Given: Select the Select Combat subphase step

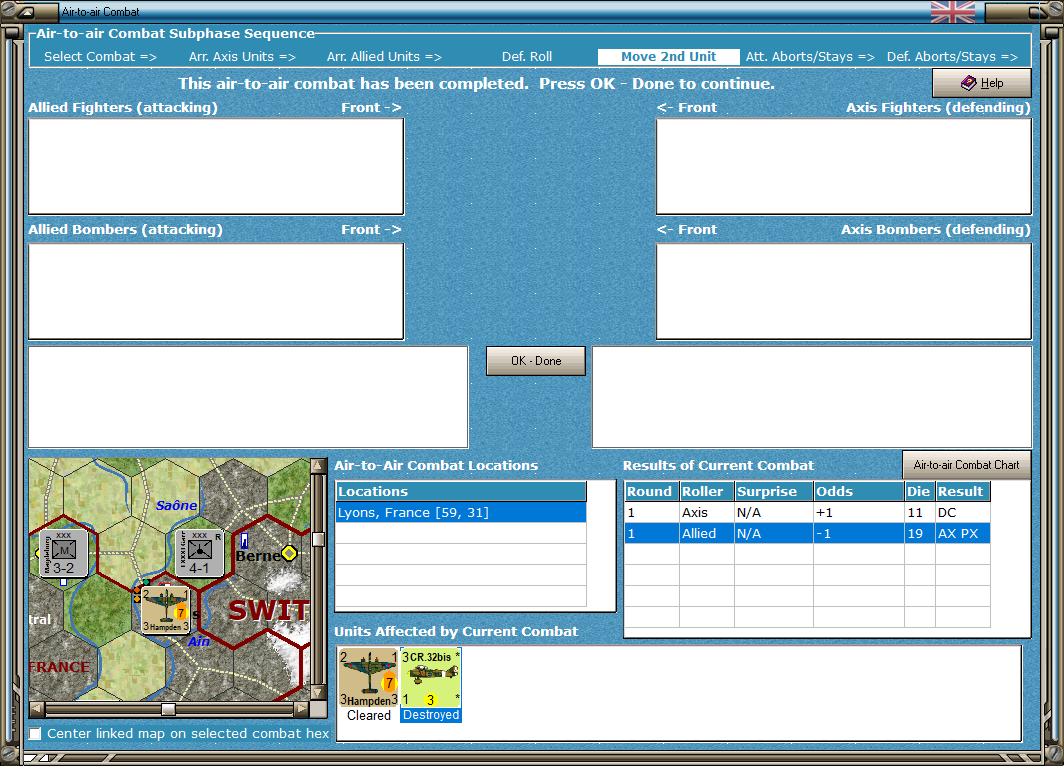Looking at the screenshot, I should click(x=100, y=57).
